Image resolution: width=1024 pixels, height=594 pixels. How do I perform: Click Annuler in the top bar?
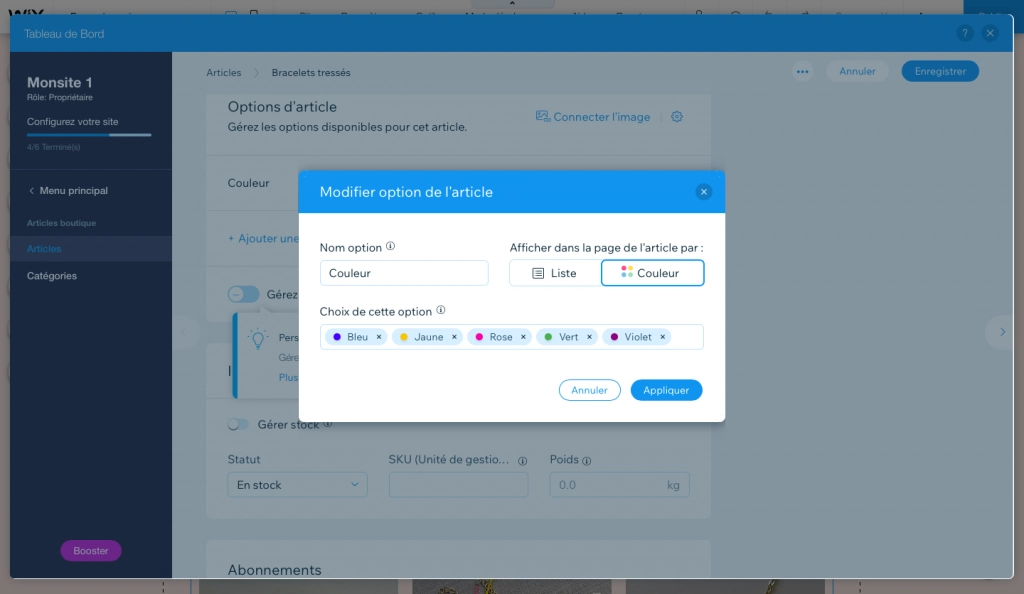pyautogui.click(x=857, y=71)
